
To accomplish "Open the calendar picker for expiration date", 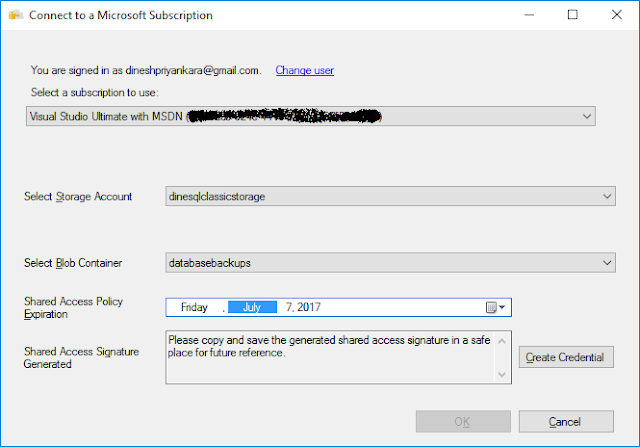I will click(497, 308).
